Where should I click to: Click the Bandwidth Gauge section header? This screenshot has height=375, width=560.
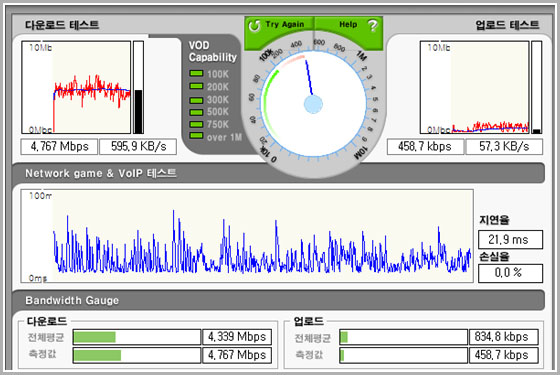(72, 300)
